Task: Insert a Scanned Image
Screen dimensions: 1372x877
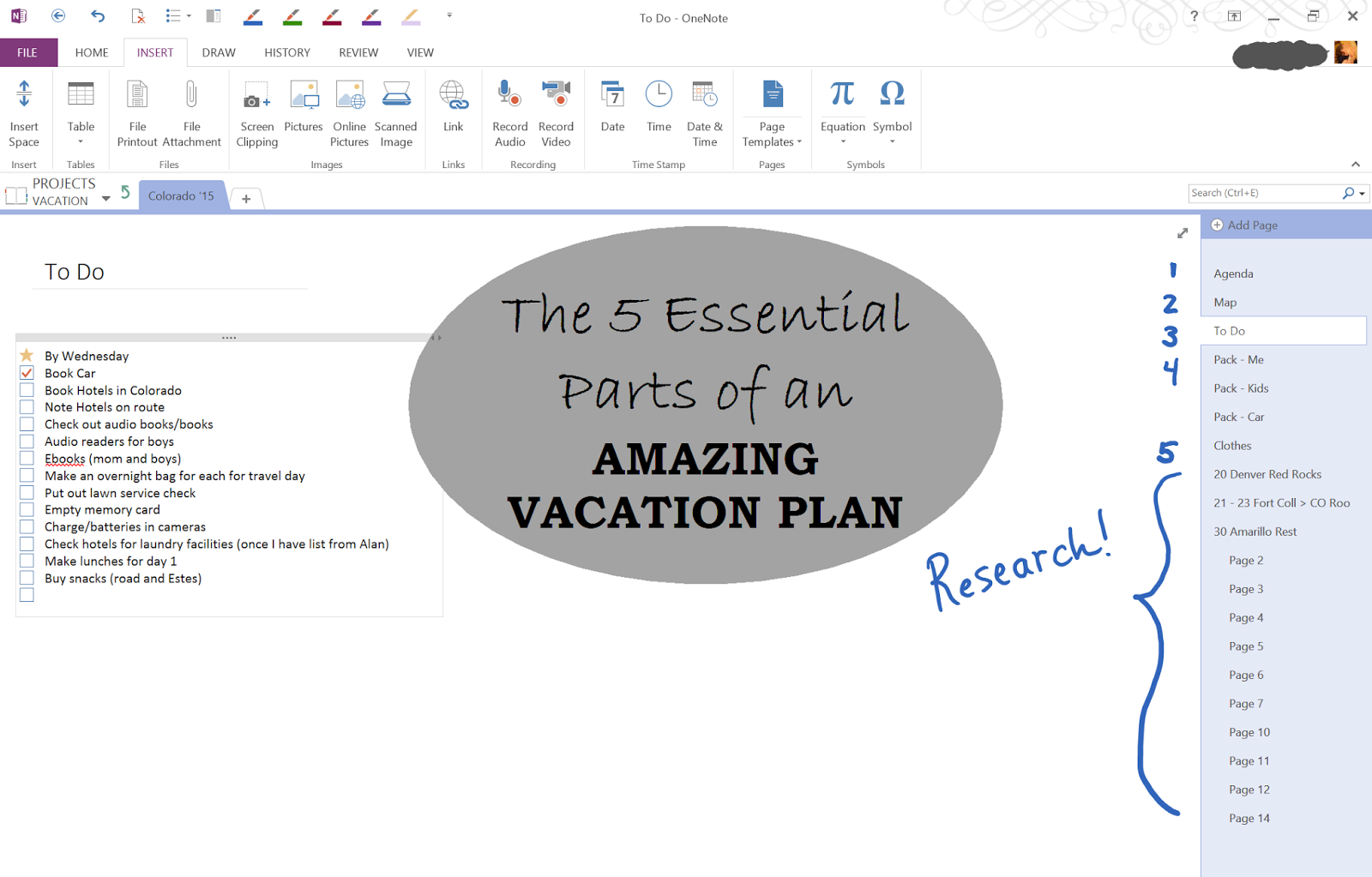Action: click(x=395, y=112)
